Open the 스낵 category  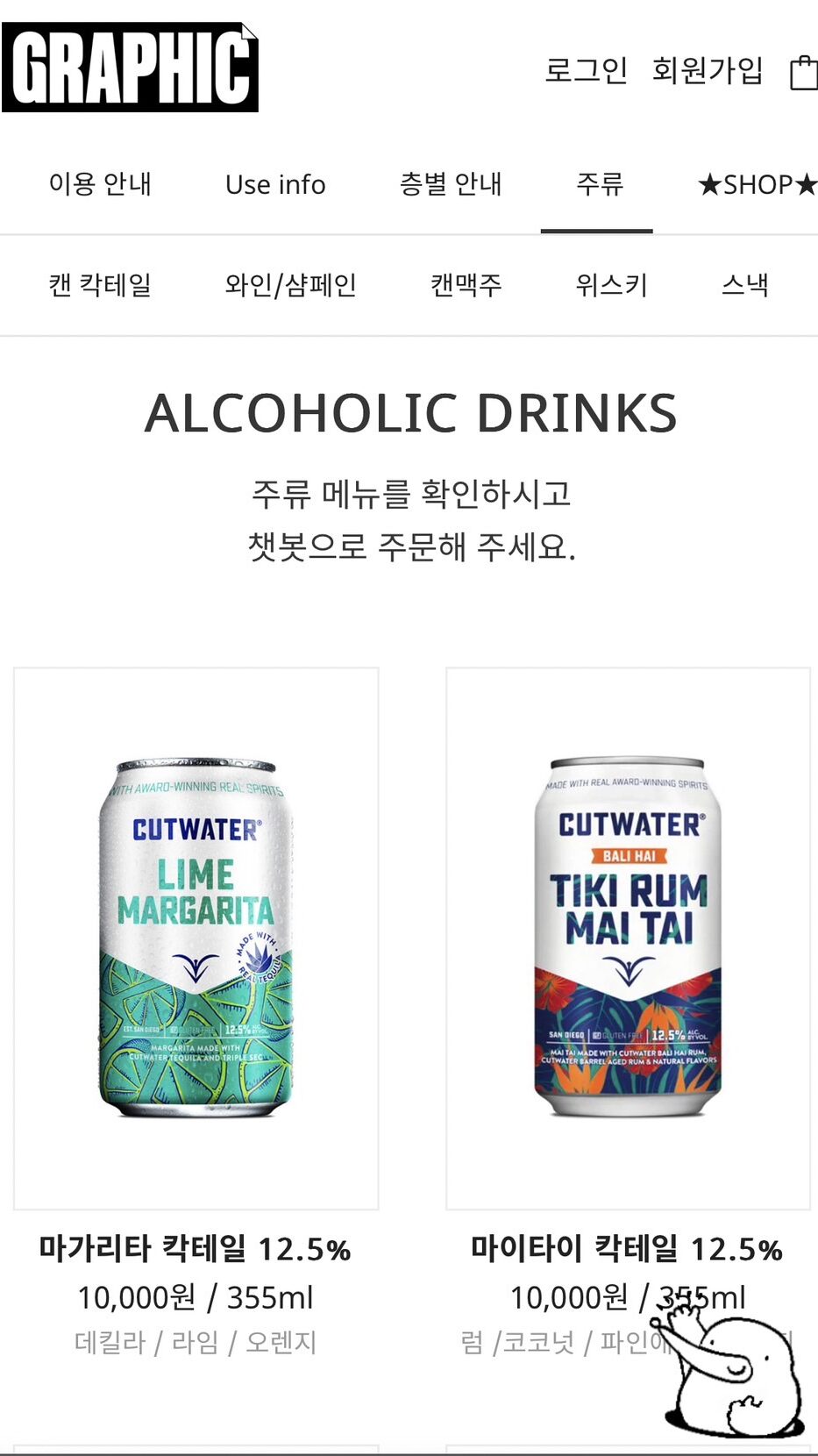point(745,285)
